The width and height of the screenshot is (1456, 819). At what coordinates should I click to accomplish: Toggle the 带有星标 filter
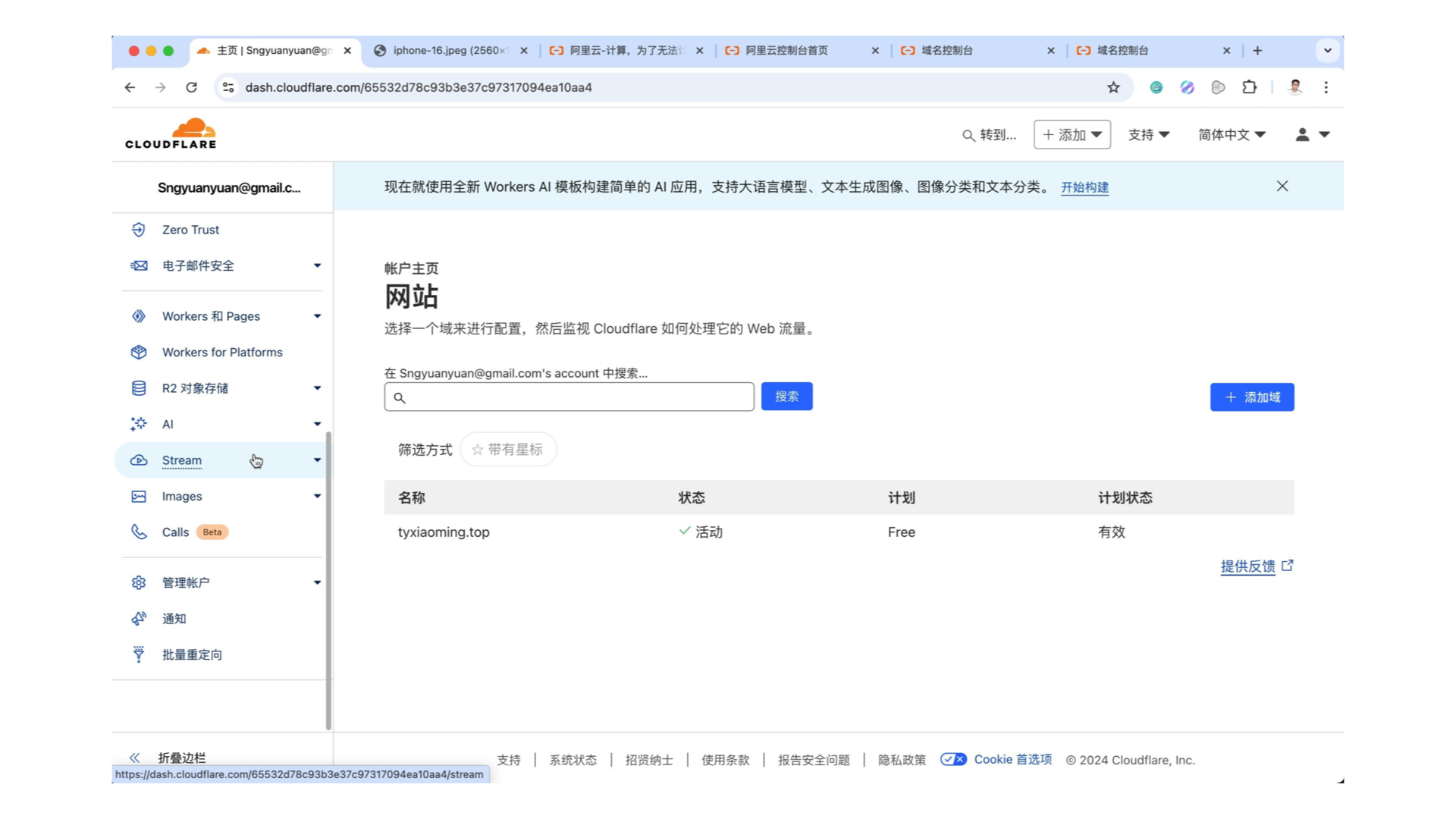507,449
